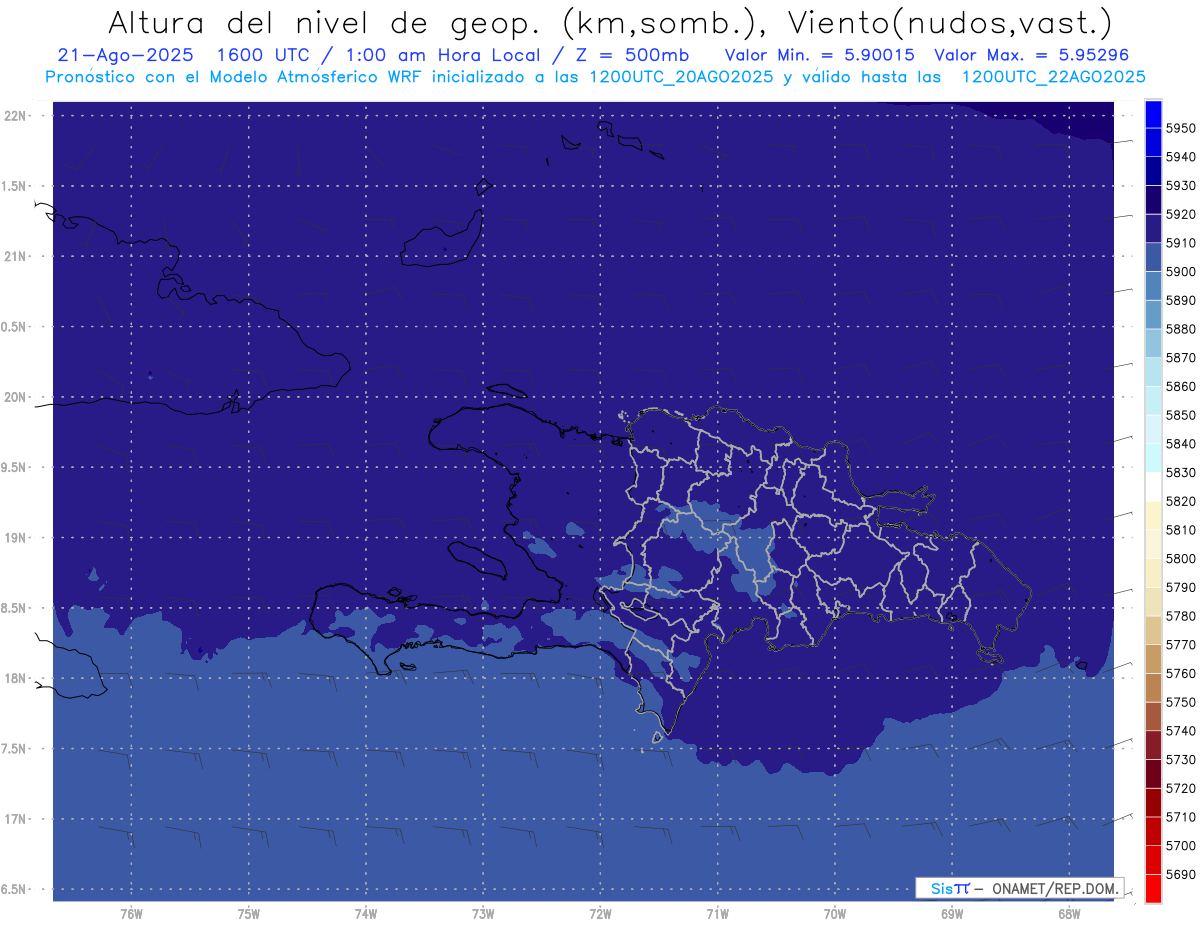
Task: Click the '5880' color bar label
Action: pos(1181,328)
